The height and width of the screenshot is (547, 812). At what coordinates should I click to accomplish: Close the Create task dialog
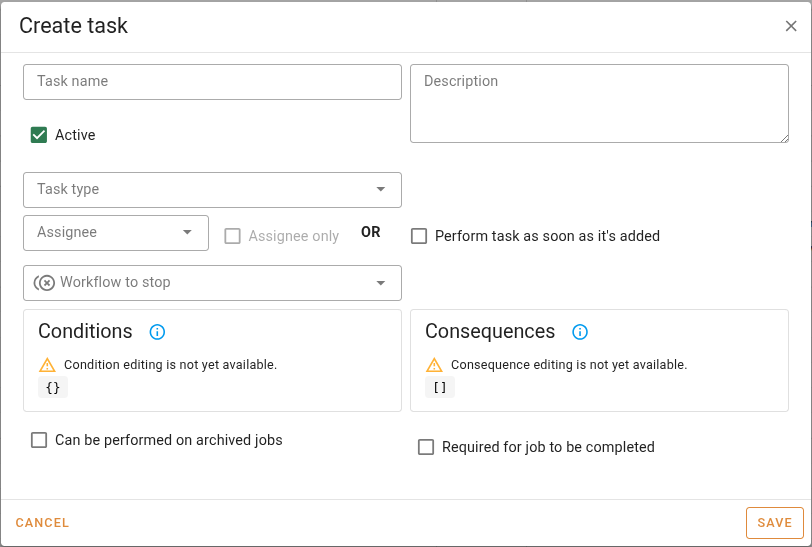790,26
